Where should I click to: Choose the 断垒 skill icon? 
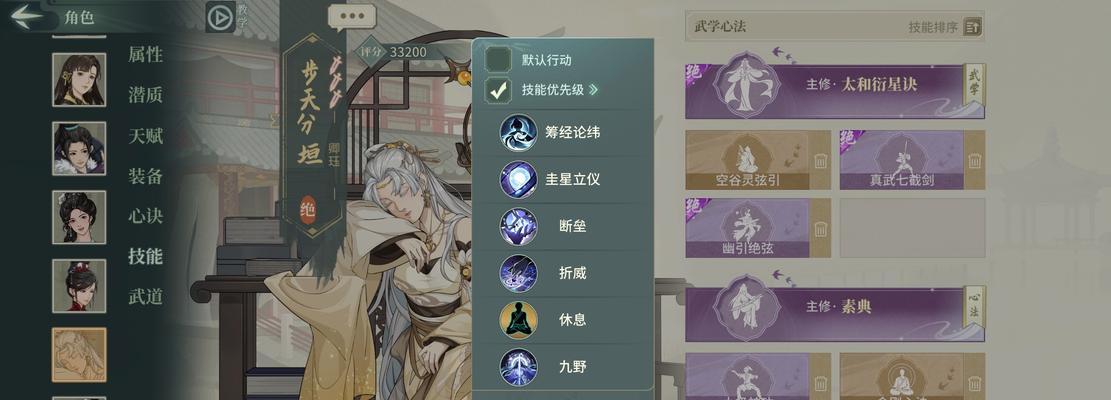[x=519, y=227]
